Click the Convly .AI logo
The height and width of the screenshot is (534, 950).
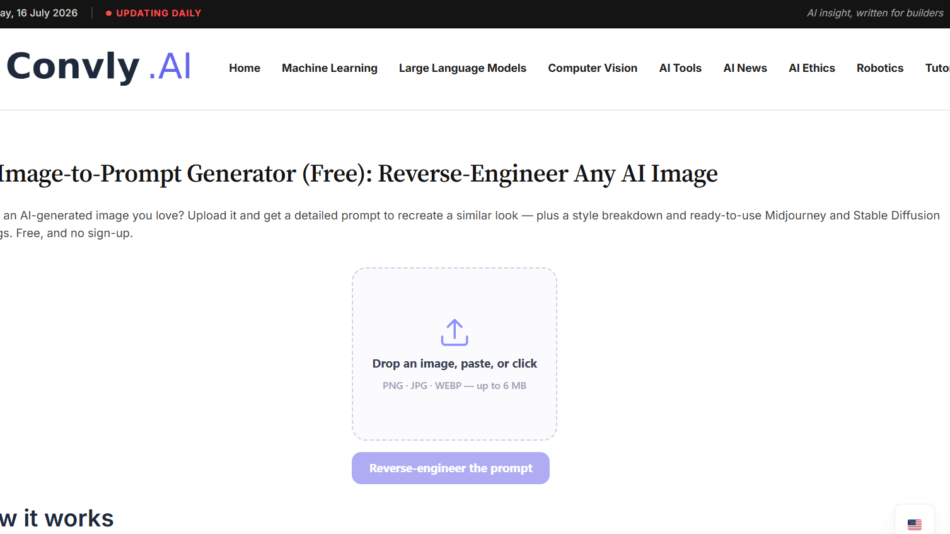[99, 66]
